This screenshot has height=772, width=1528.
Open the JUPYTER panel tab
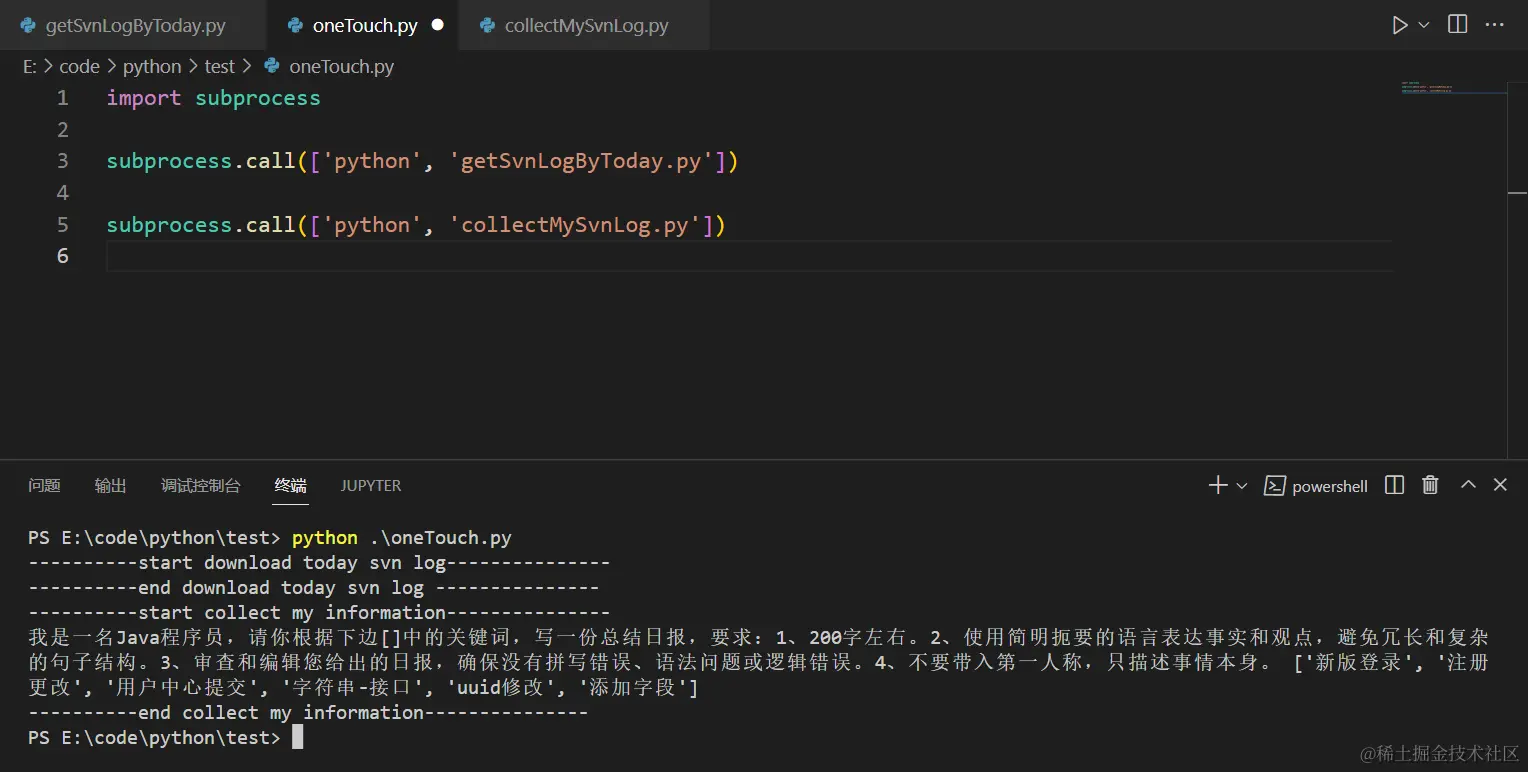370,486
